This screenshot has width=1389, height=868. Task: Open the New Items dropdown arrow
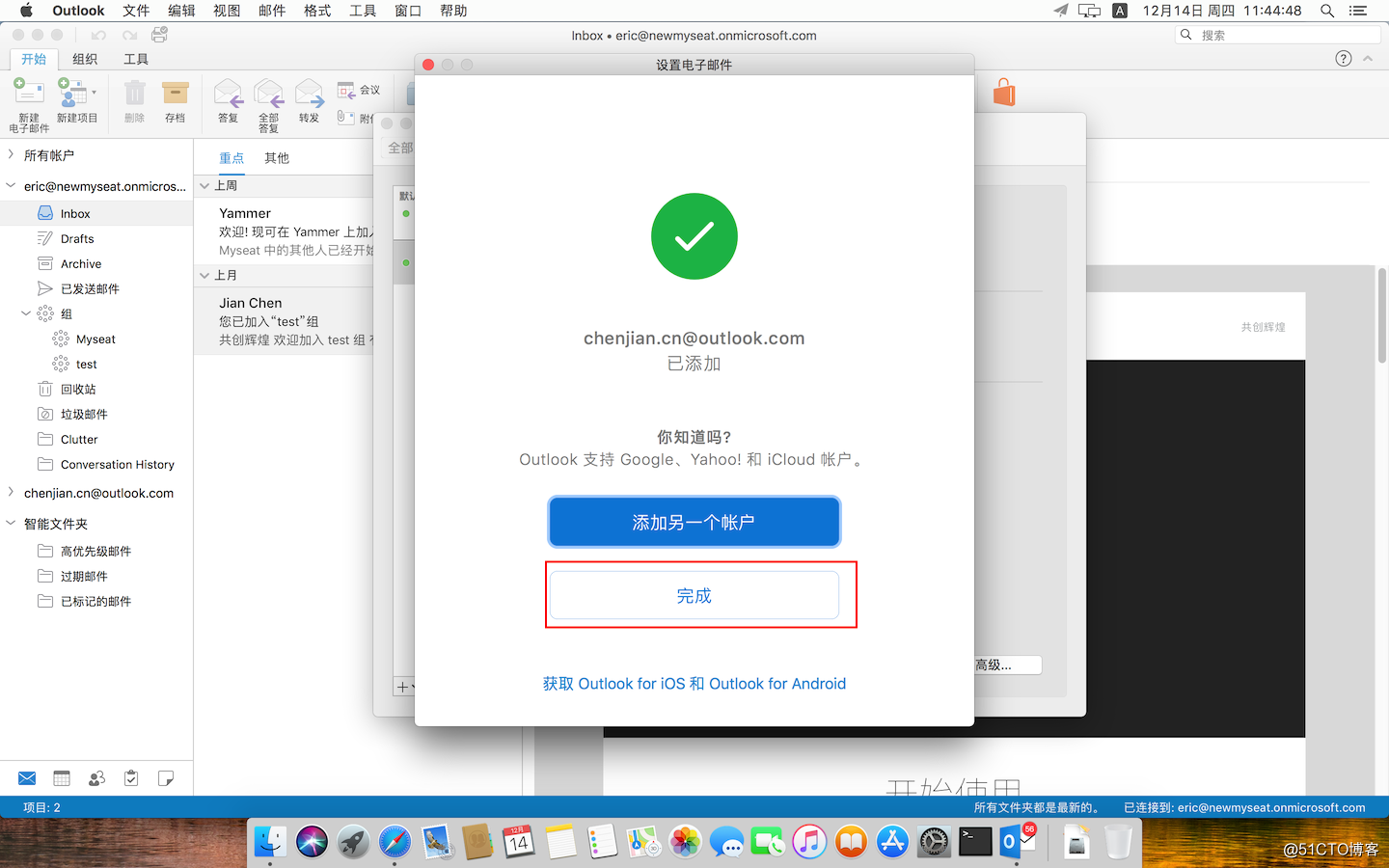94,93
